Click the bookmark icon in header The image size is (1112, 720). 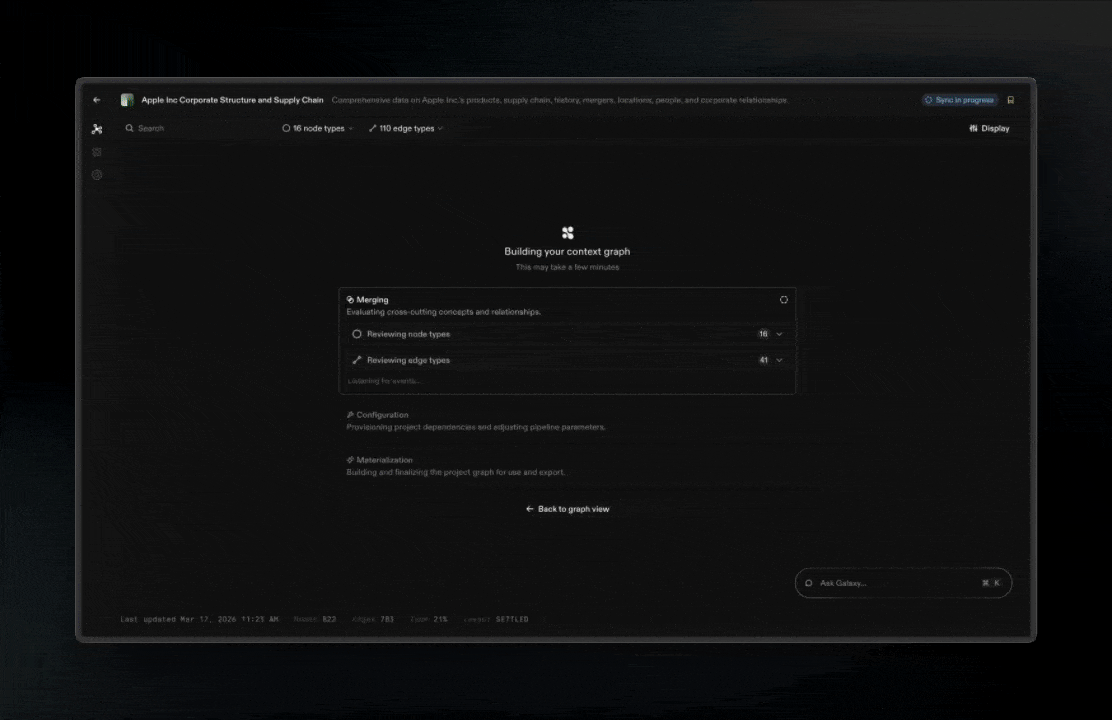1011,100
